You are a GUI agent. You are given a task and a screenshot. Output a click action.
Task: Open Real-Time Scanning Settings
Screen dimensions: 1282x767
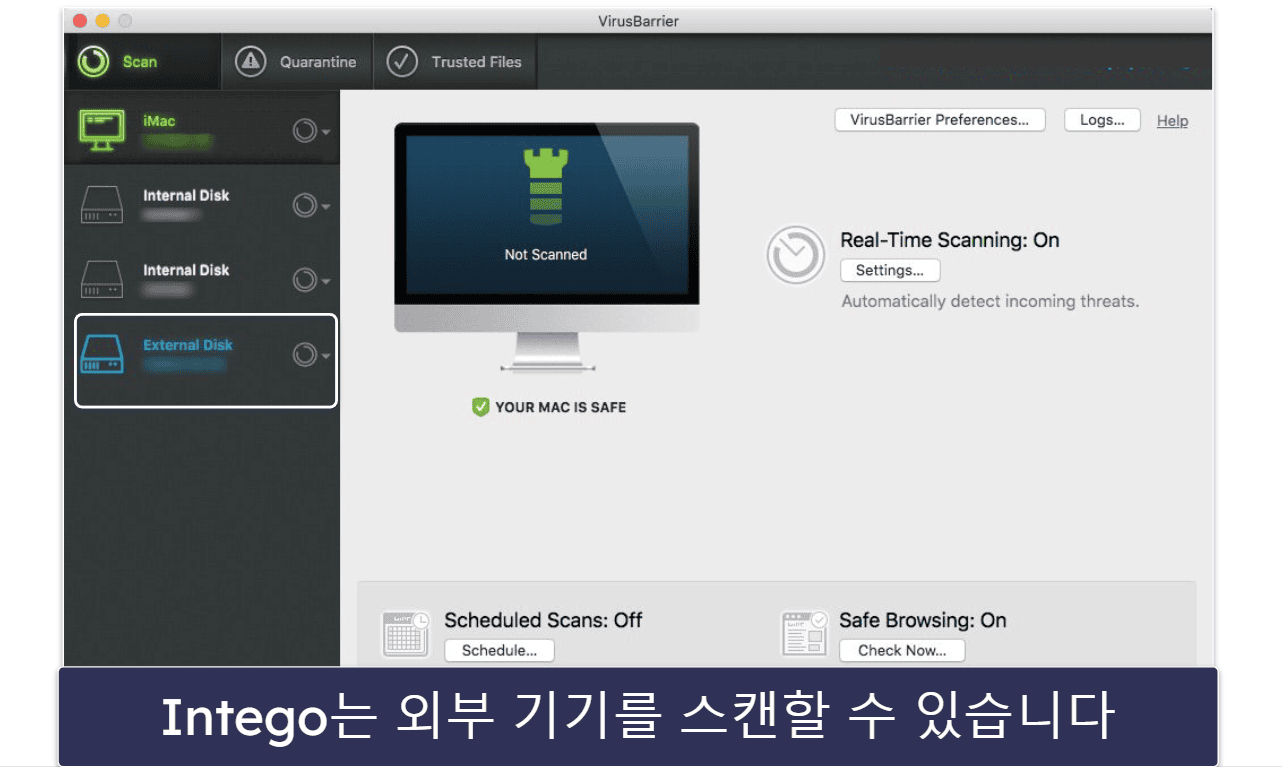click(x=890, y=270)
